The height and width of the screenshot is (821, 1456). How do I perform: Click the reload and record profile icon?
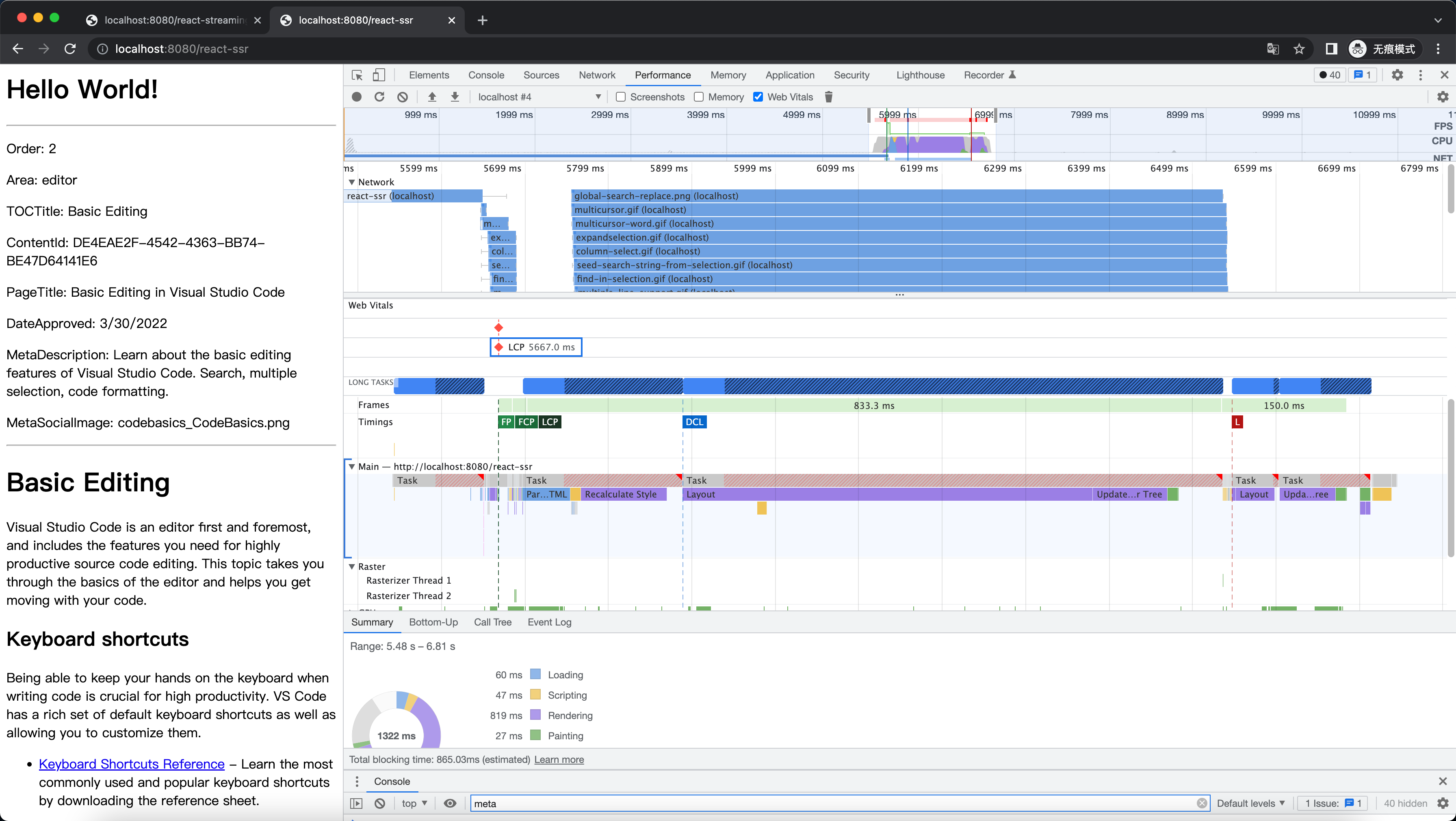[379, 97]
